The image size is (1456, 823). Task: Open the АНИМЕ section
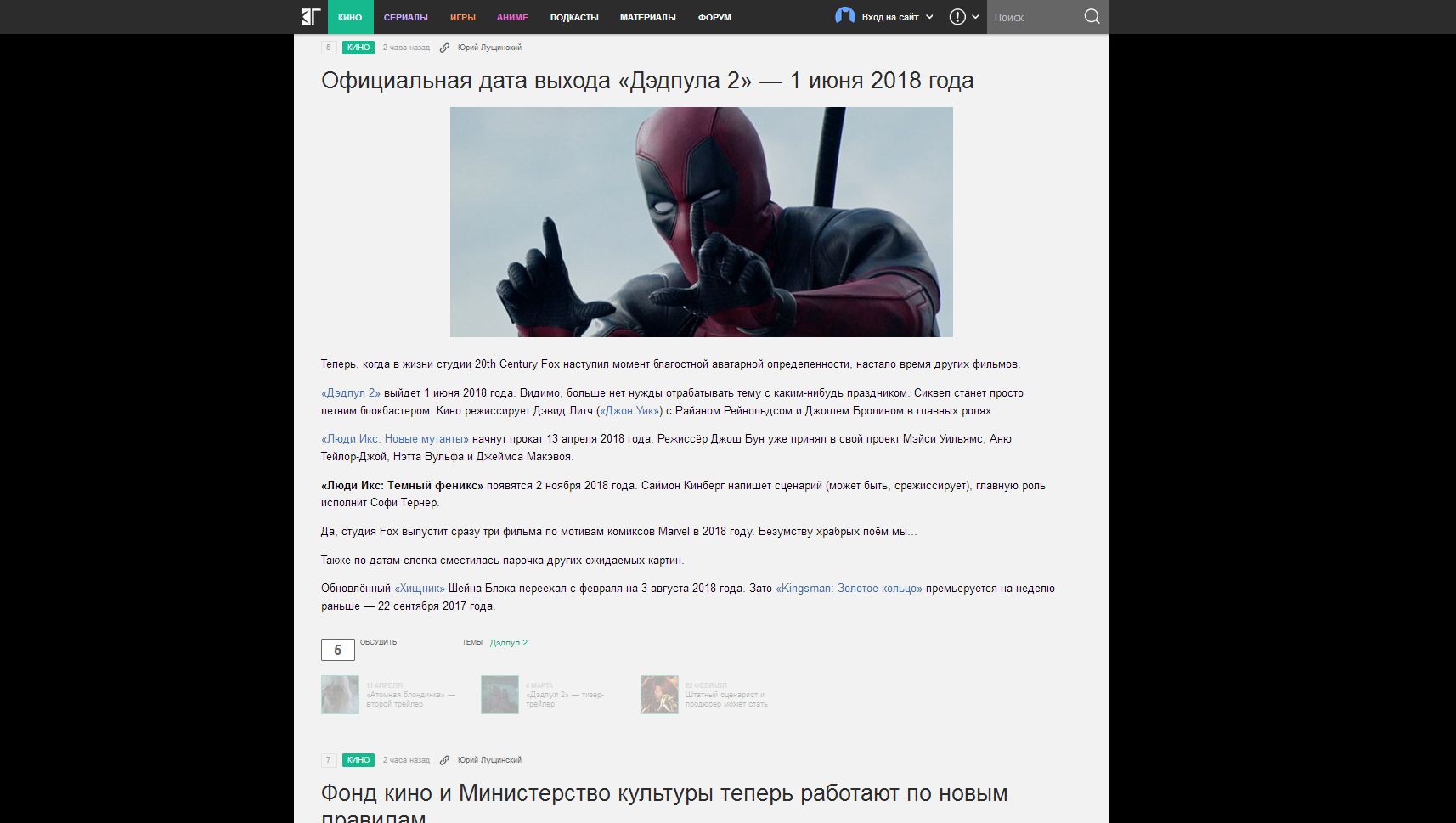pyautogui.click(x=512, y=17)
